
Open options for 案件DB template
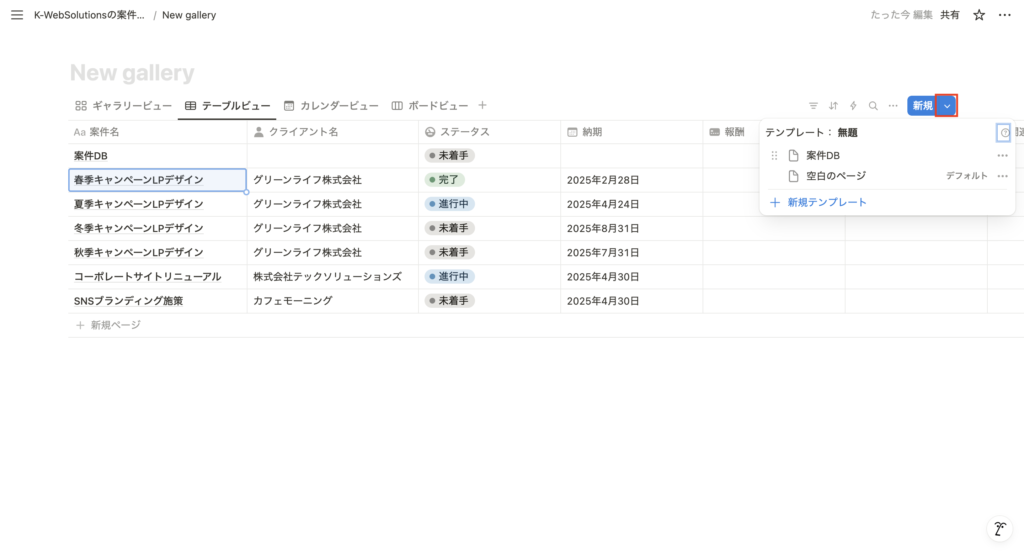[1002, 156]
